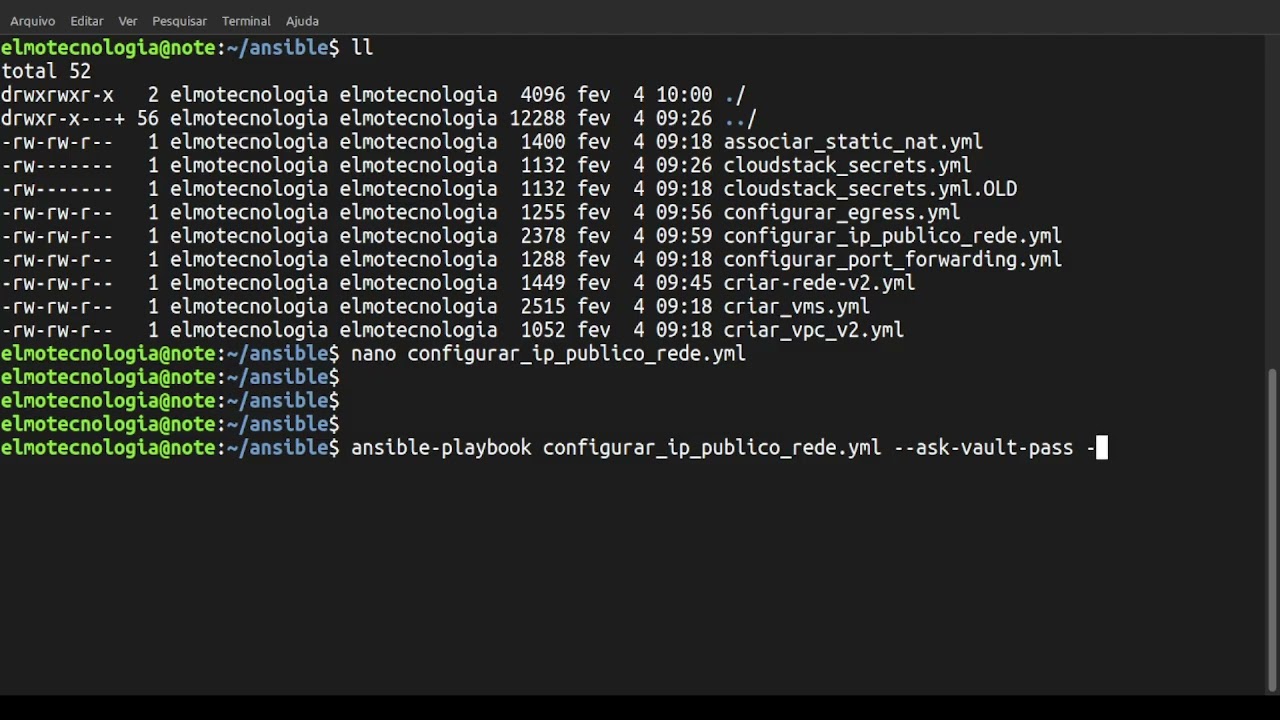Click the 'll' command text
The height and width of the screenshot is (720, 1280).
point(362,48)
